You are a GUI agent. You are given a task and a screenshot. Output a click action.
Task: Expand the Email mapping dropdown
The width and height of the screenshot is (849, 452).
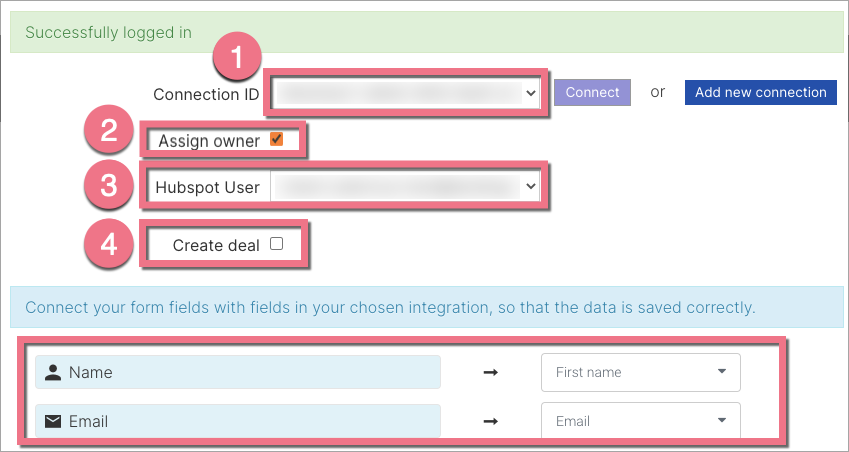click(640, 421)
